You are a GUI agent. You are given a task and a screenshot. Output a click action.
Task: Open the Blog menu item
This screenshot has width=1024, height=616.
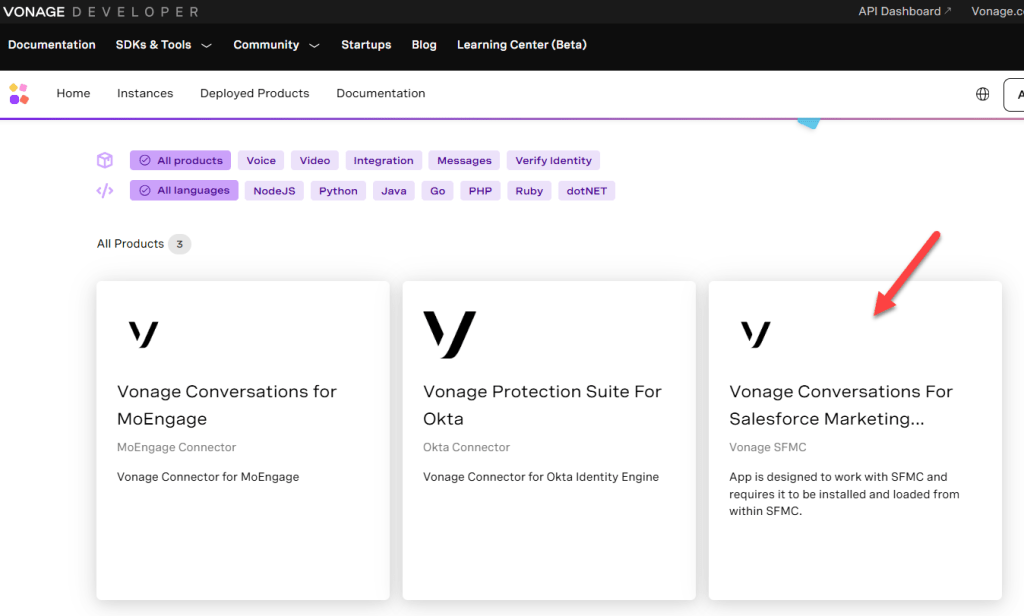click(424, 45)
